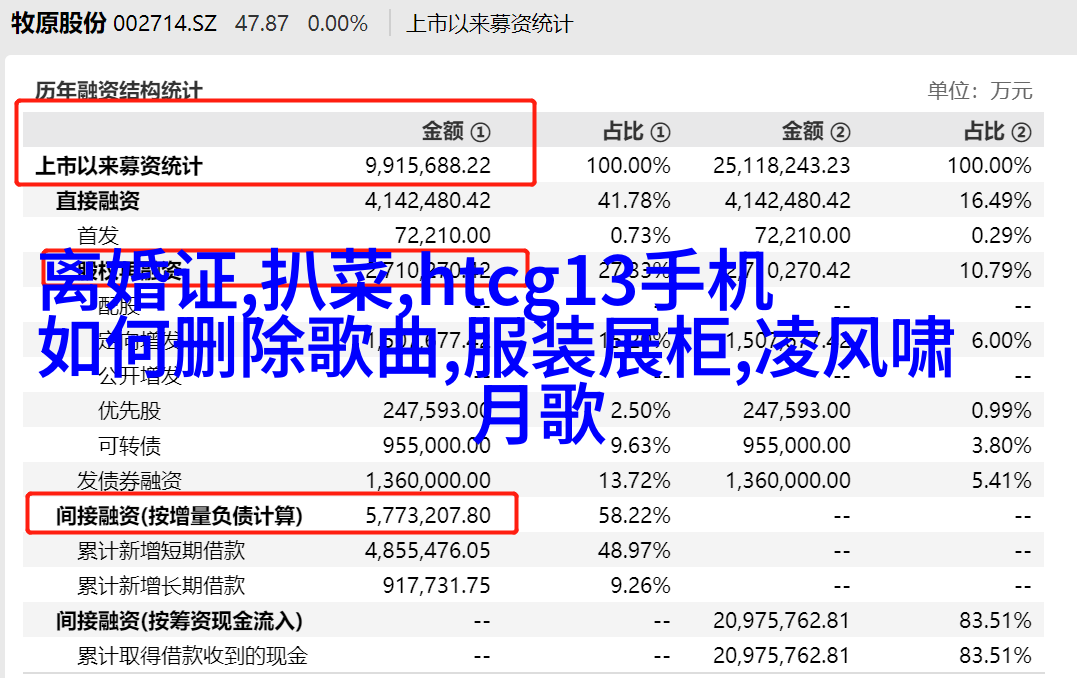This screenshot has width=1077, height=678.
Task: Click 可转债 percentage 3.80%
Action: tap(1001, 446)
